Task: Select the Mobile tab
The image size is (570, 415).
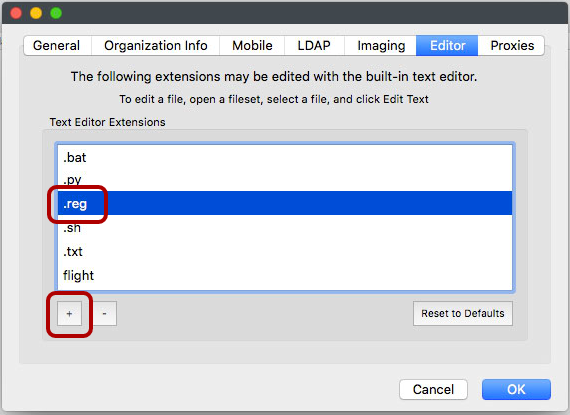Action: 252,45
